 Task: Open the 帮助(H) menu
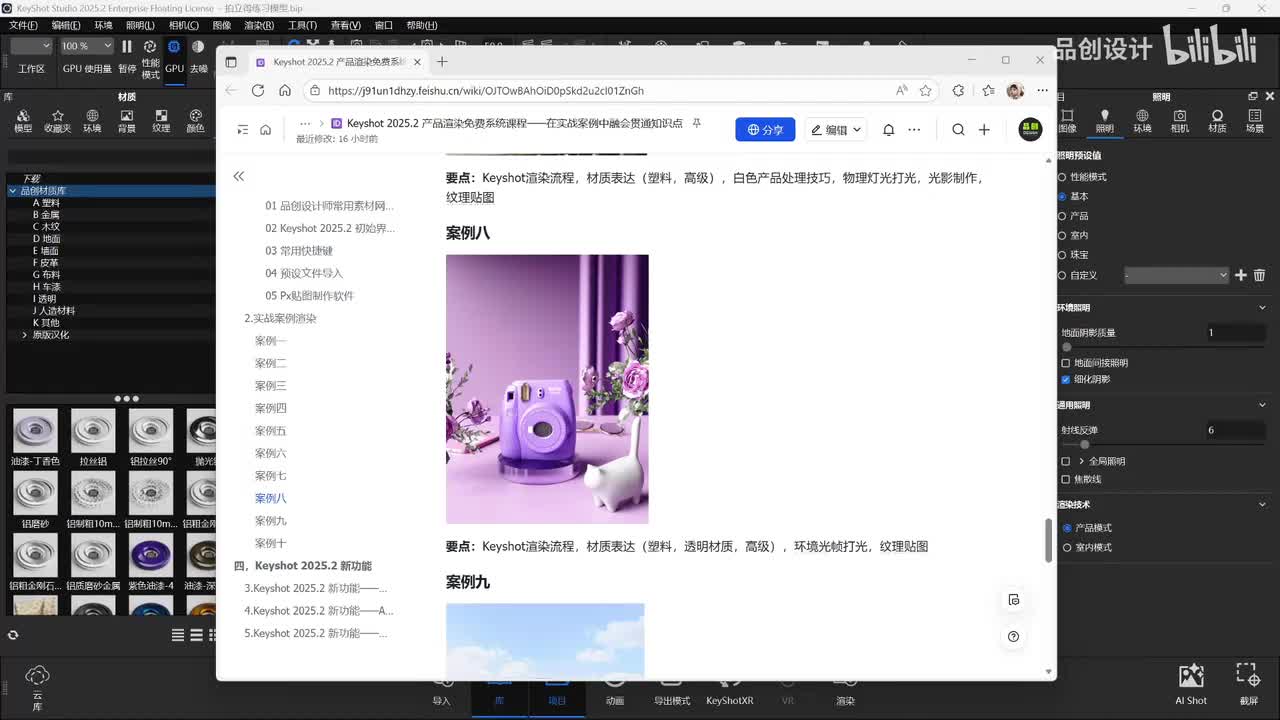421,25
